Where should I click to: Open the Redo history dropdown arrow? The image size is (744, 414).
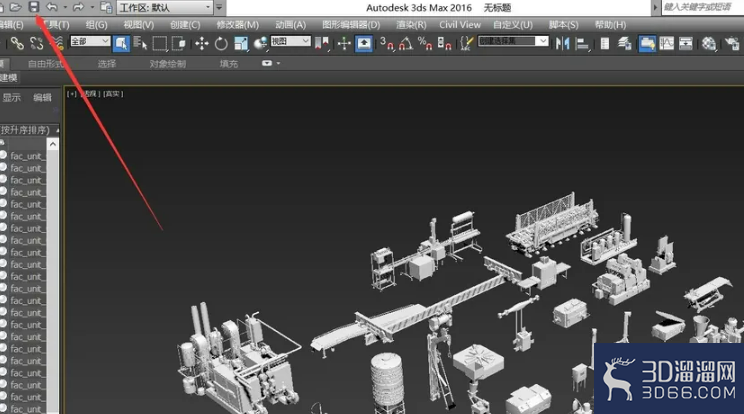[x=92, y=7]
